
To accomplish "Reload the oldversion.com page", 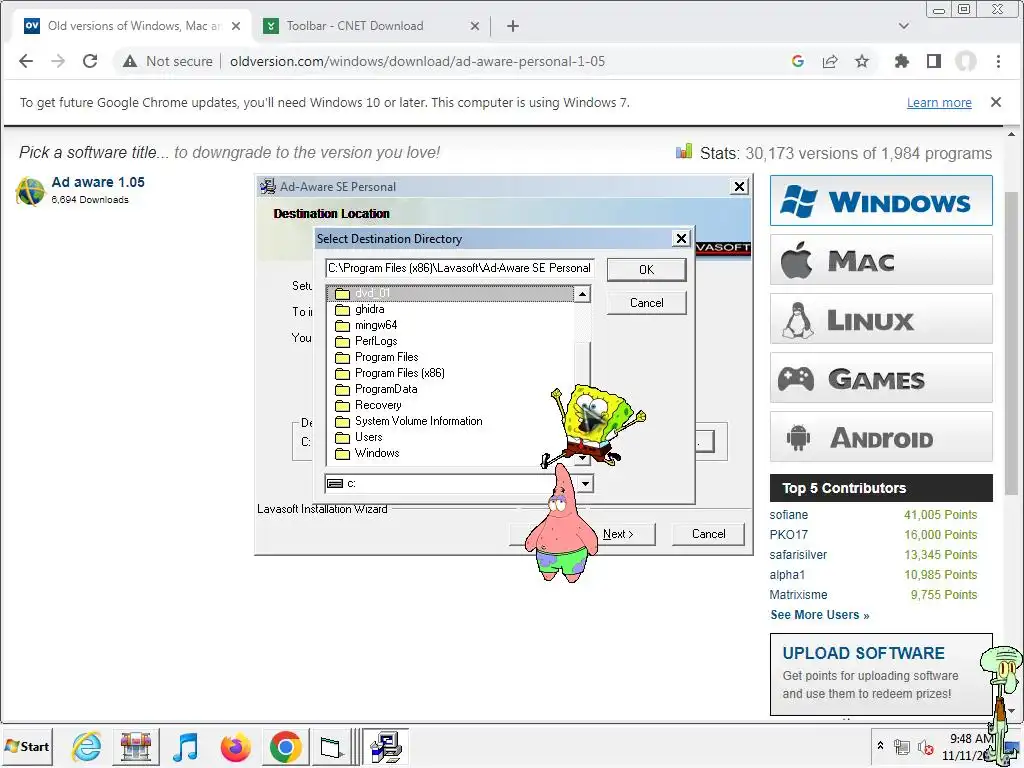I will (90, 61).
